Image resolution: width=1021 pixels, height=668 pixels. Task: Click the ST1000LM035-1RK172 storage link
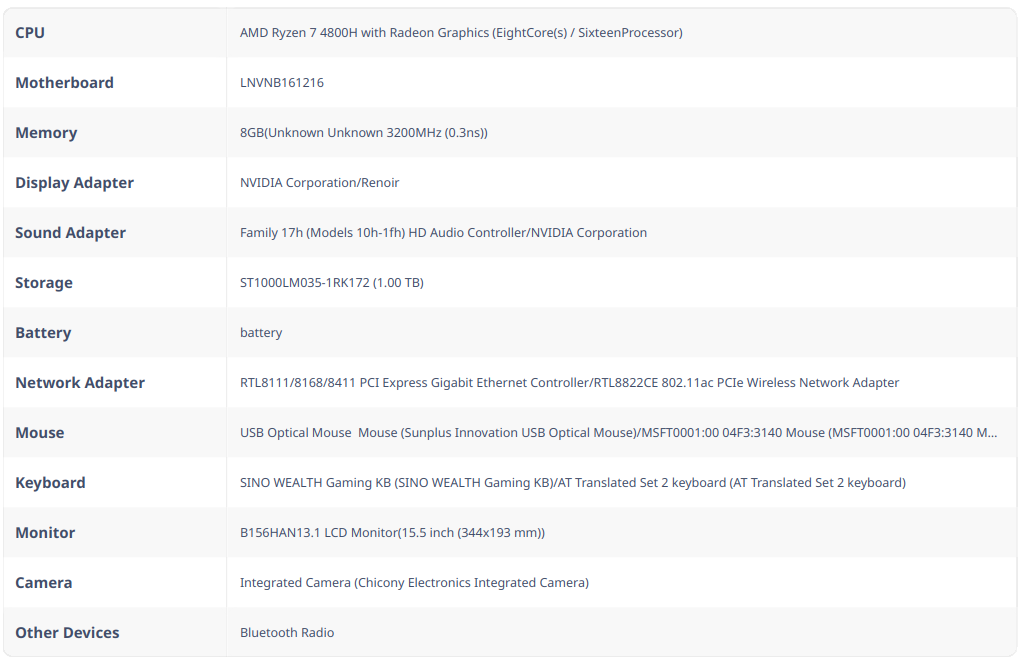[x=332, y=282]
